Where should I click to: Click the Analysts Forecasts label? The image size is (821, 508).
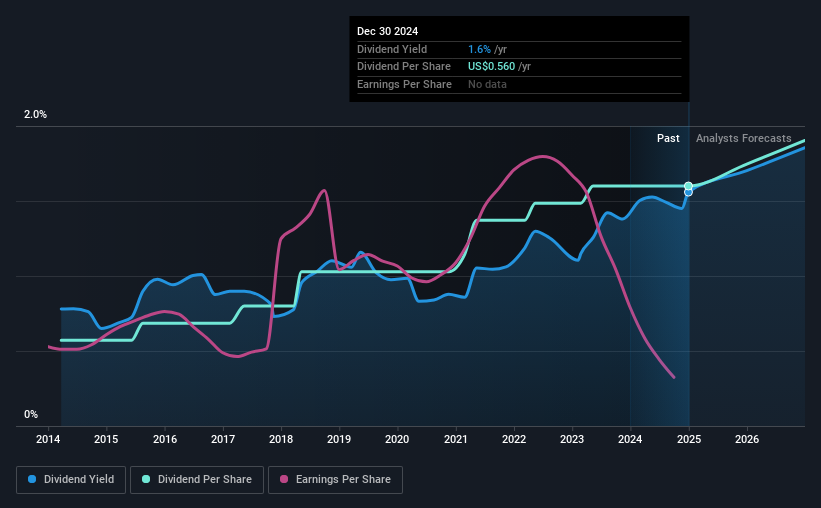coord(744,138)
